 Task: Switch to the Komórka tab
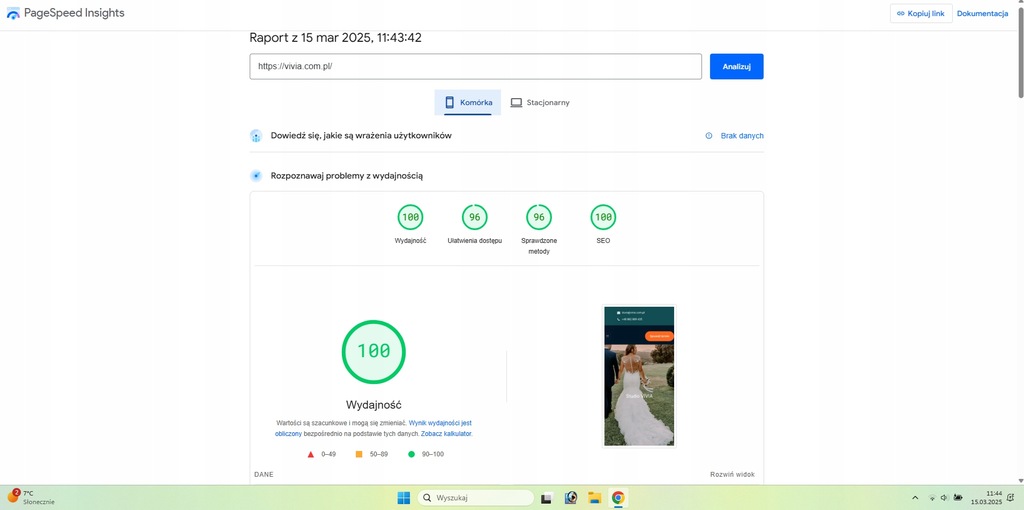[468, 103]
